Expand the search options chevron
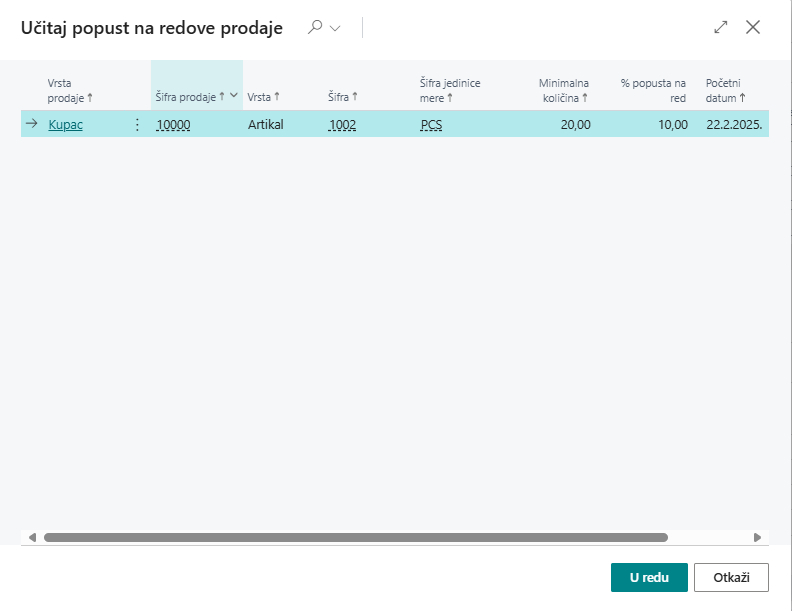 [335, 28]
